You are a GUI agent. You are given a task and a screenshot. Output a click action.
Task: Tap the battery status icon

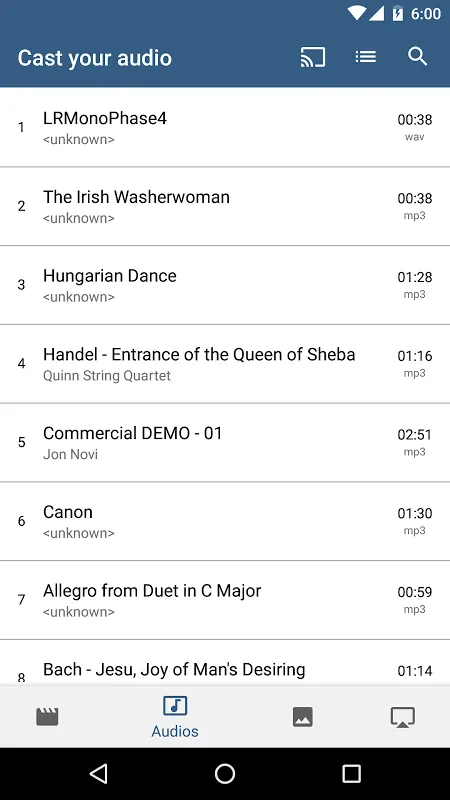point(398,13)
